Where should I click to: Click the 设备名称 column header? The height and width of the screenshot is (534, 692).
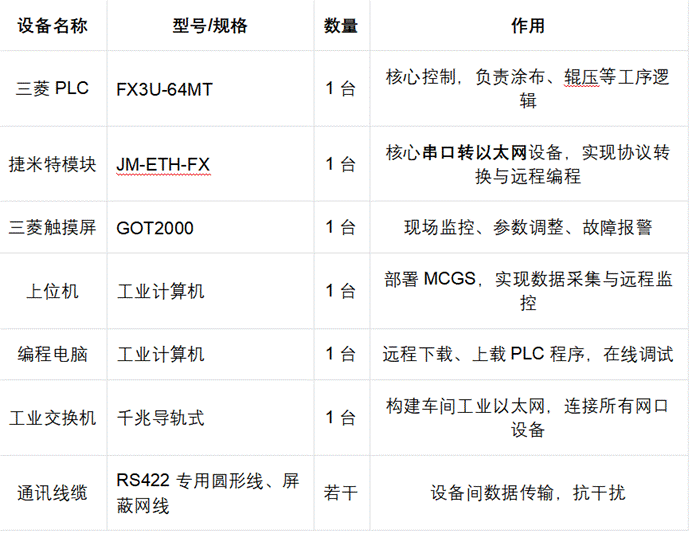[x=53, y=26]
